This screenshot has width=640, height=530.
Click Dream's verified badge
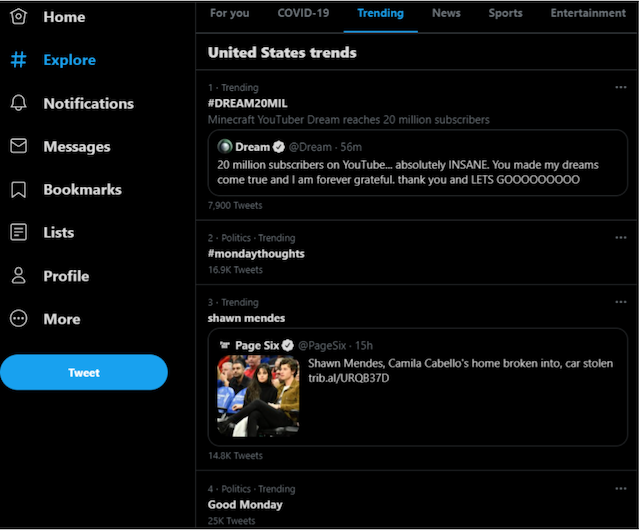[x=279, y=147]
